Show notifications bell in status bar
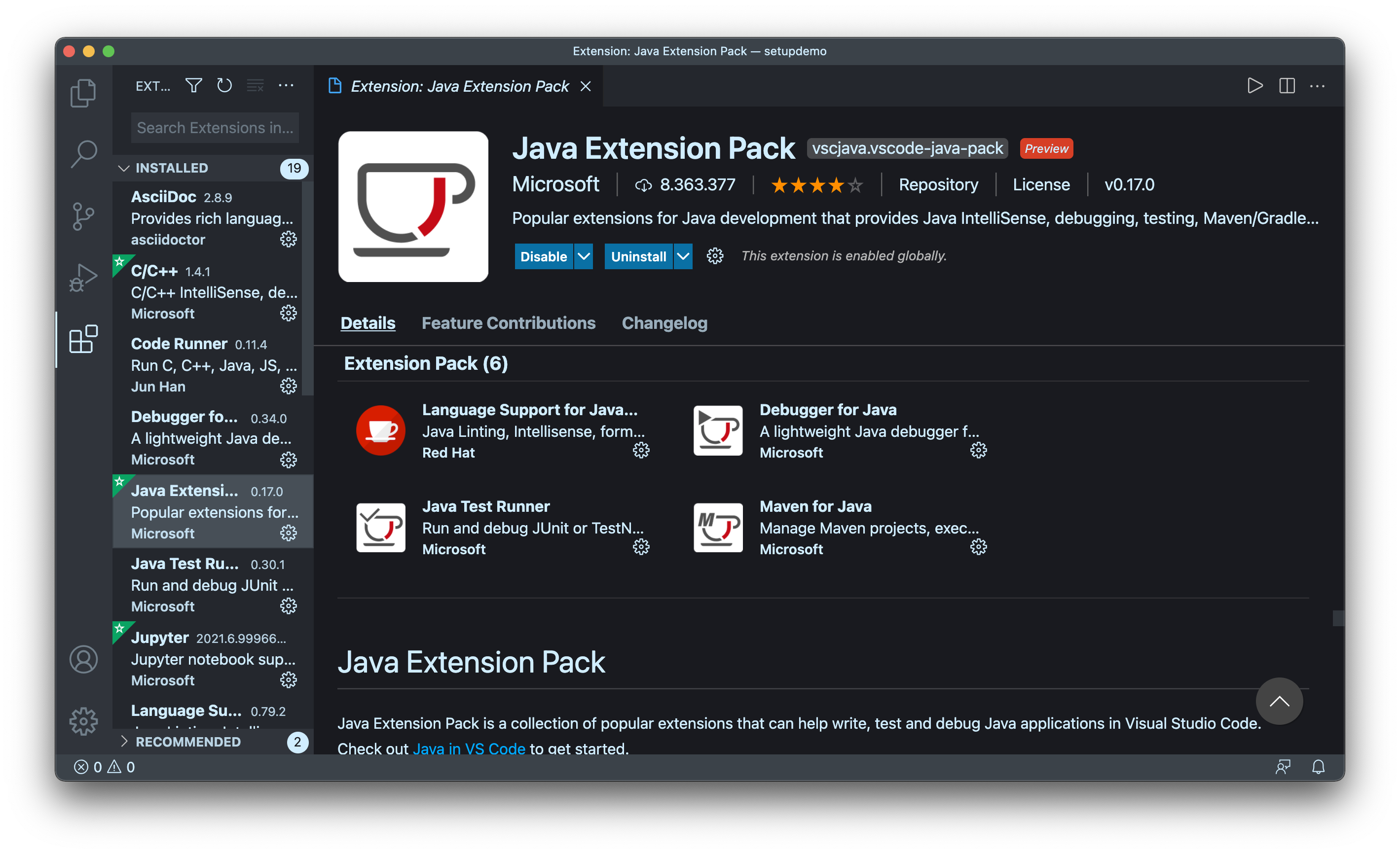Image resolution: width=1400 pixels, height=854 pixels. [x=1318, y=767]
